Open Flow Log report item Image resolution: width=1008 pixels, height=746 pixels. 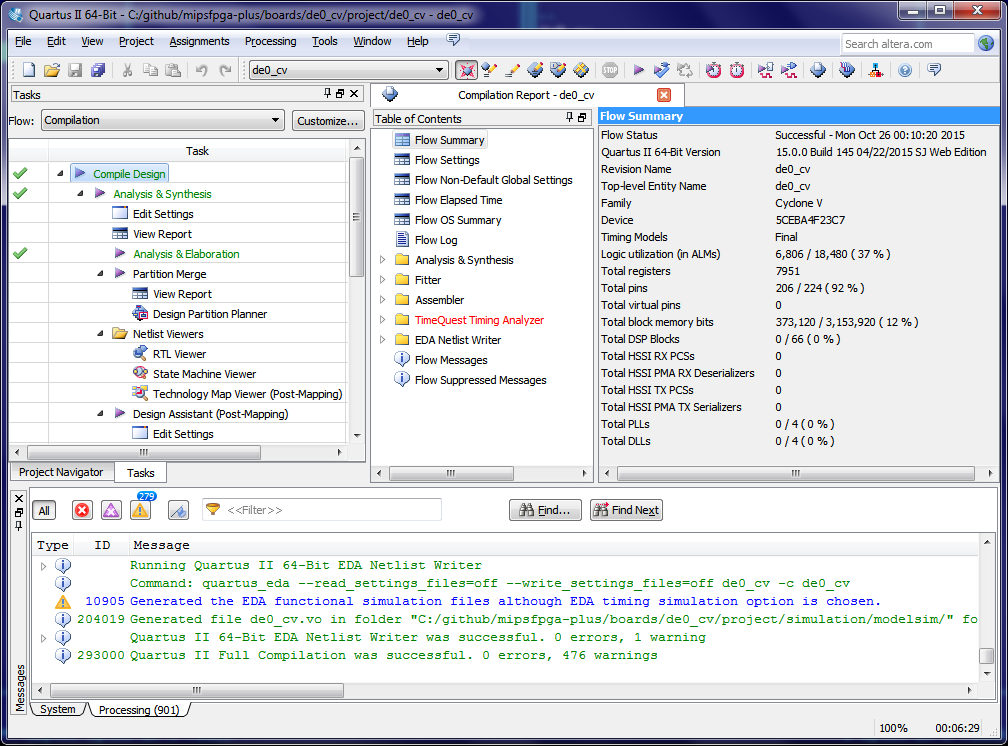(436, 240)
